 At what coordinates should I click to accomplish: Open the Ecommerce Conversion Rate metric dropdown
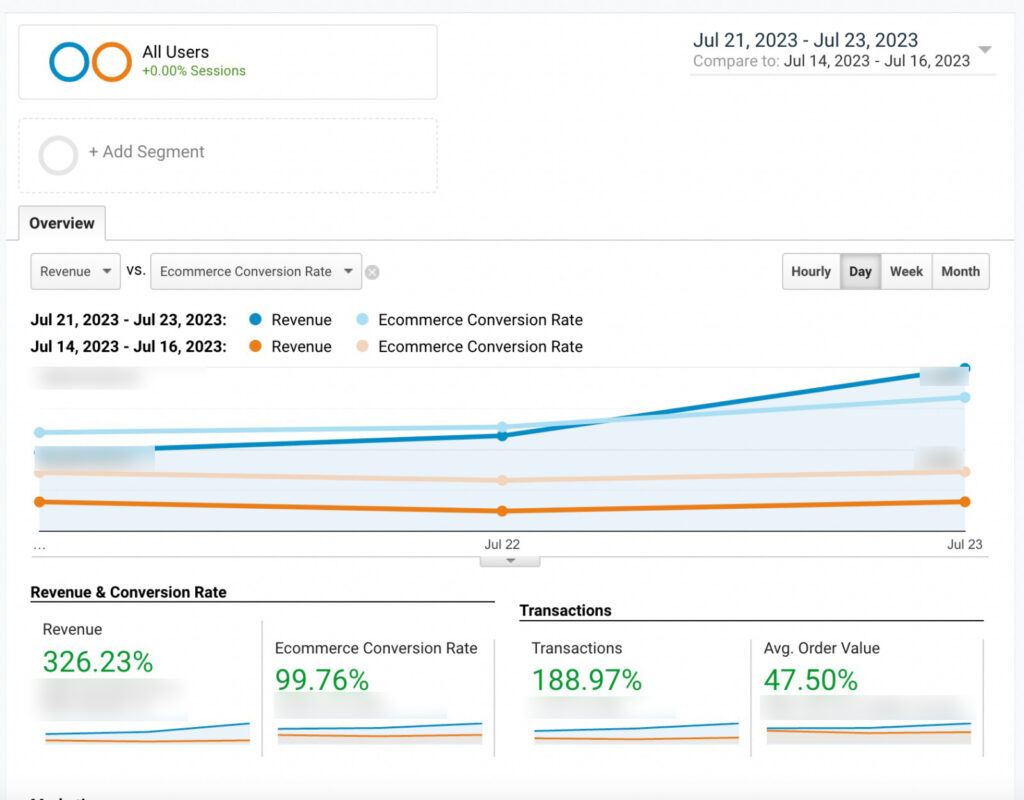256,272
